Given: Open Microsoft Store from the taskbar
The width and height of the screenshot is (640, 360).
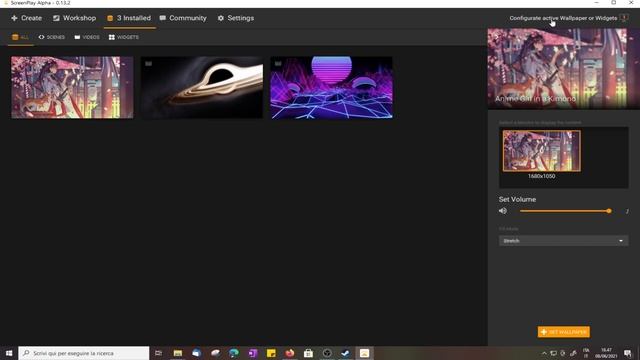Looking at the screenshot, I should click(x=309, y=353).
